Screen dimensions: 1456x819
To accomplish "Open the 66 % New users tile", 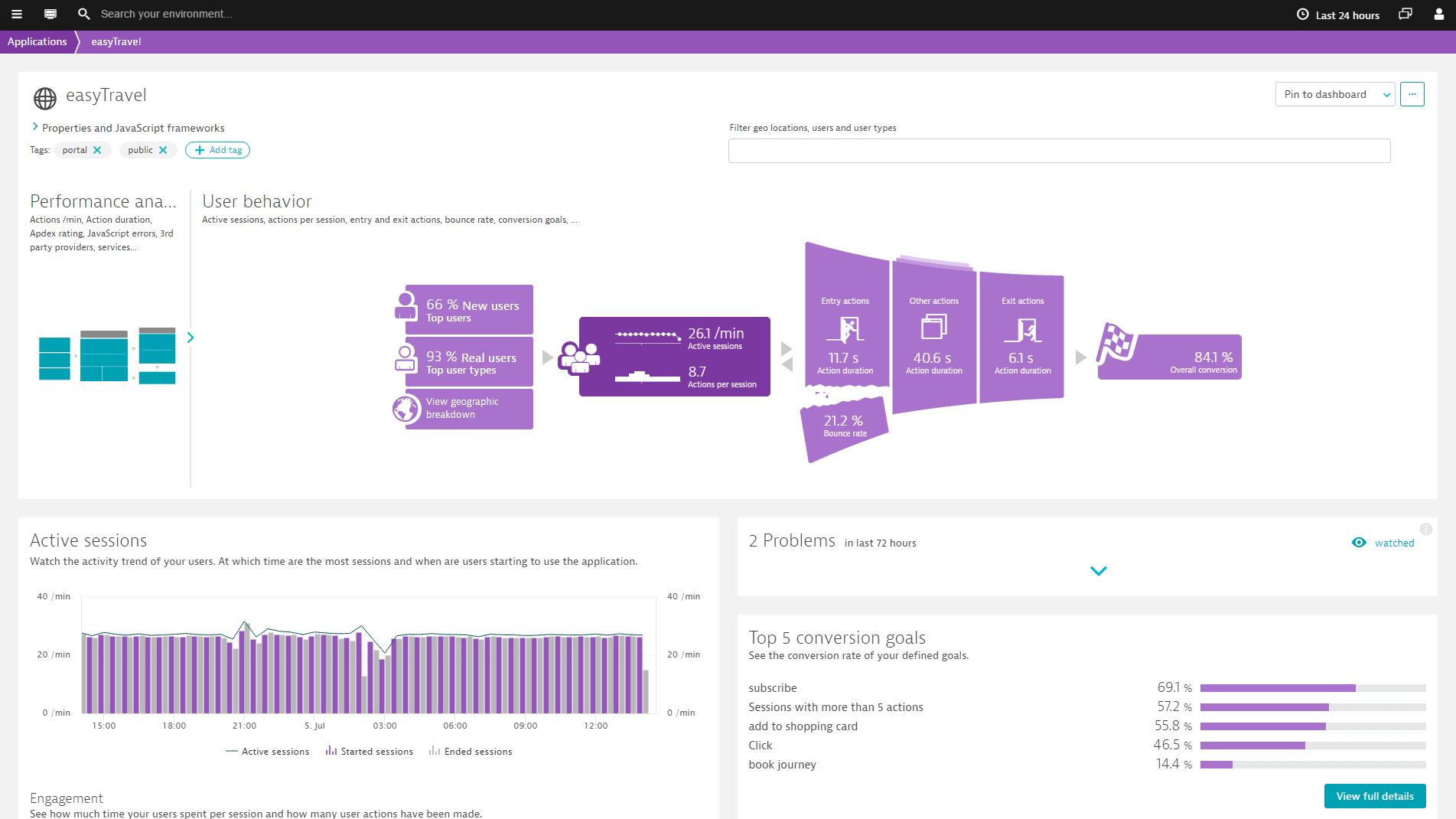I will click(469, 309).
